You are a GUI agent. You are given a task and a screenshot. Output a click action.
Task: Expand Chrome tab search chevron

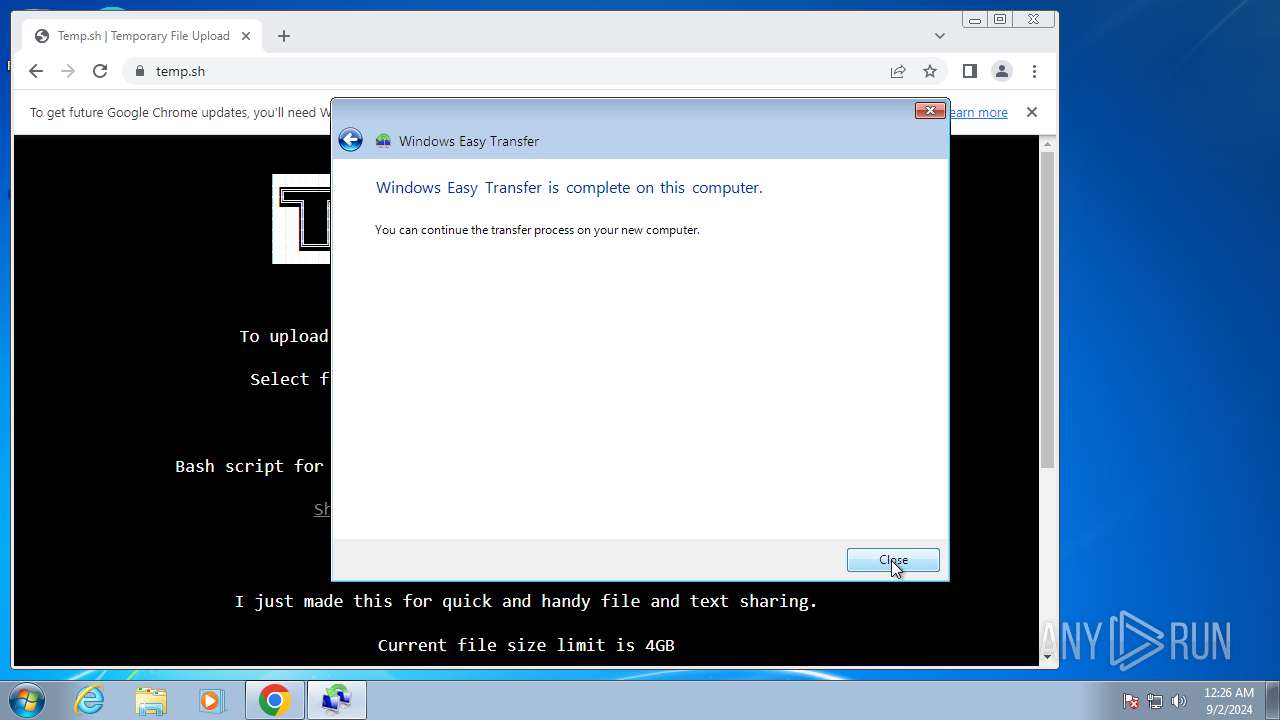(x=940, y=36)
